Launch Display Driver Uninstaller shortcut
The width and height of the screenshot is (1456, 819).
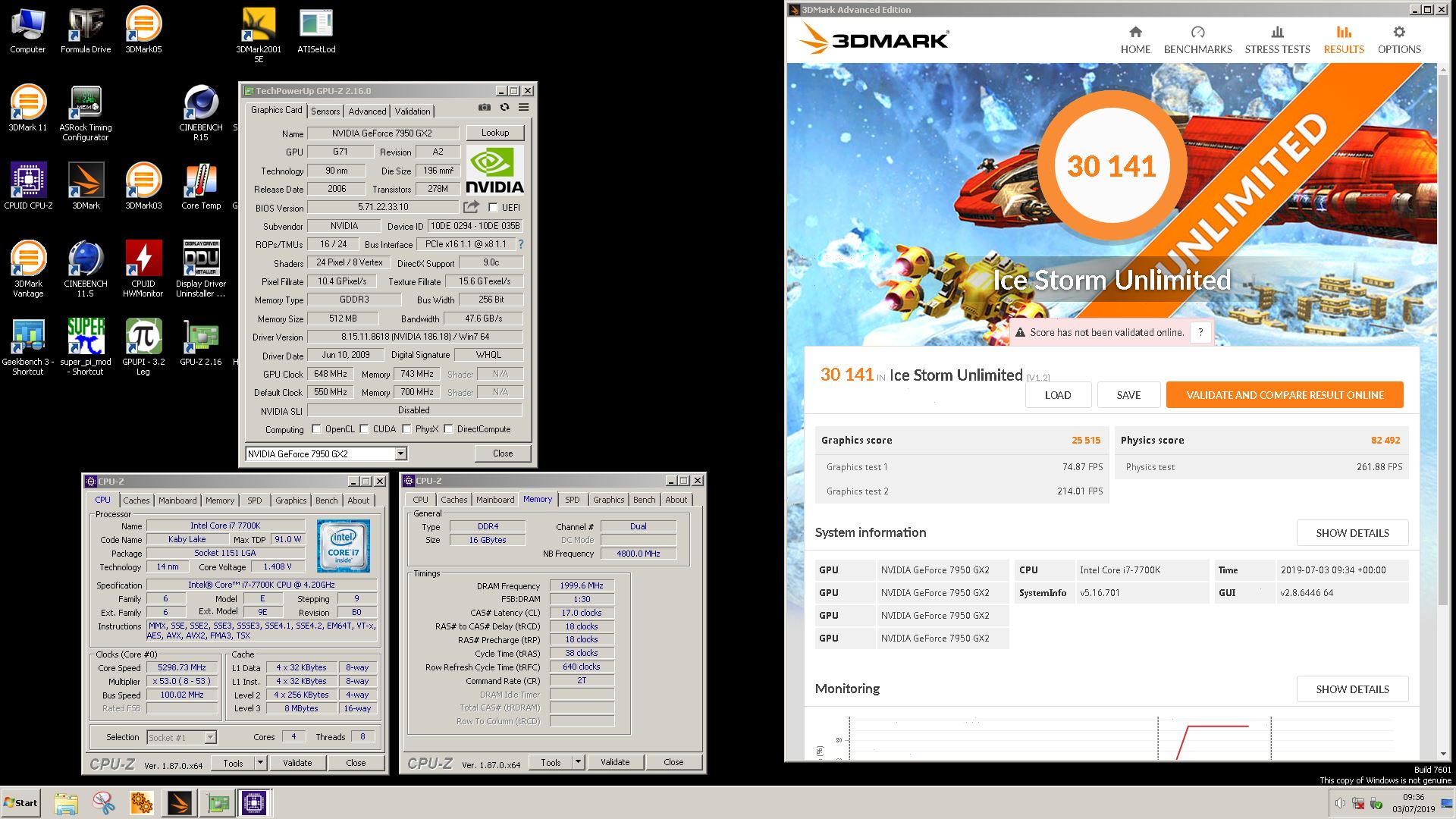(x=201, y=269)
